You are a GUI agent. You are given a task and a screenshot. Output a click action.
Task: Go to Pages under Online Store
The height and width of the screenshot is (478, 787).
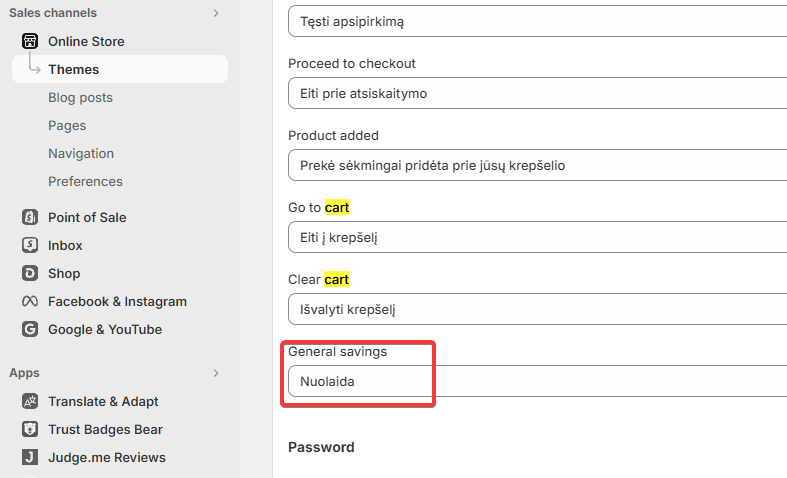click(67, 125)
